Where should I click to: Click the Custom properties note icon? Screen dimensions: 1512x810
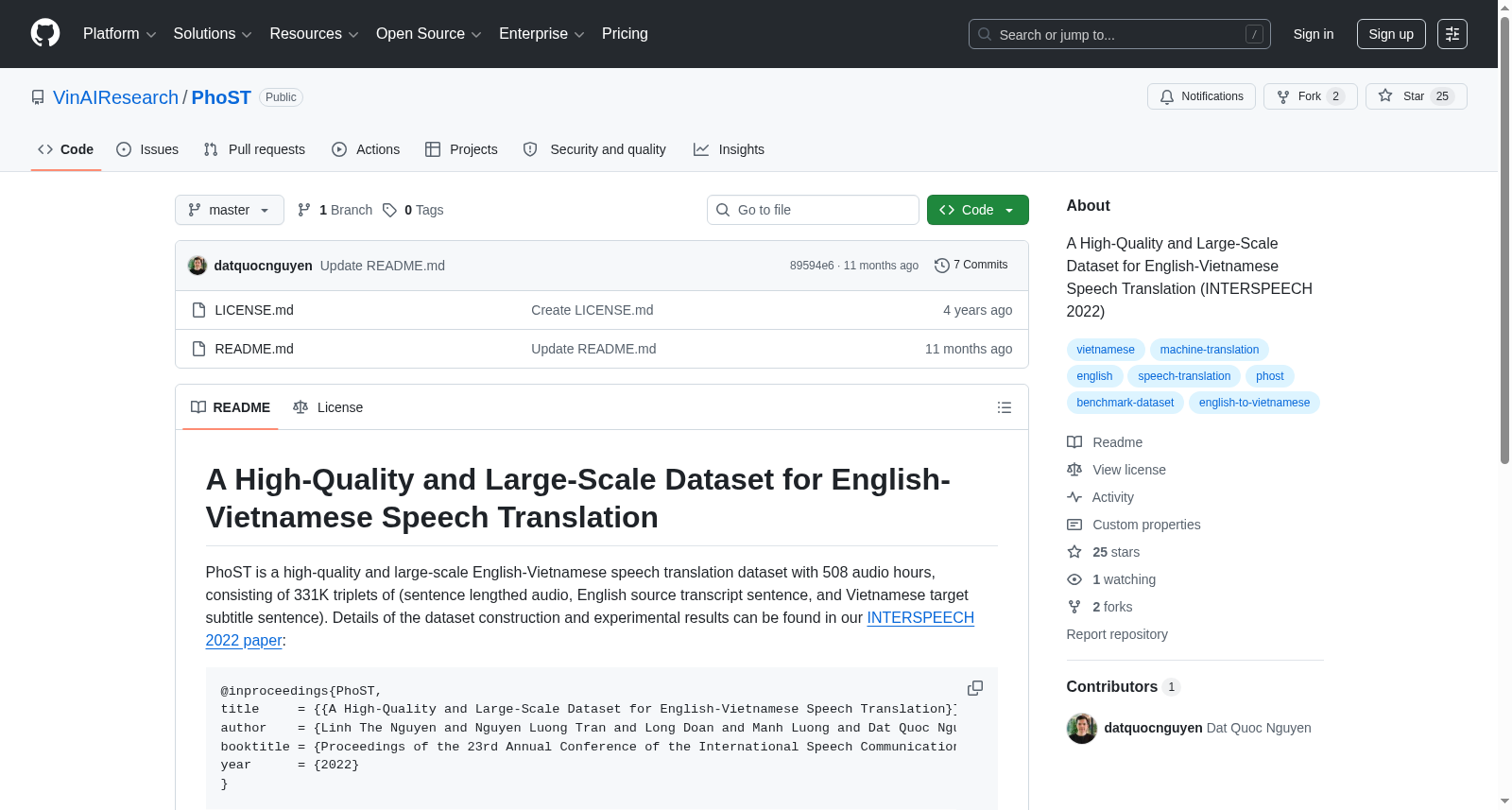click(x=1074, y=525)
